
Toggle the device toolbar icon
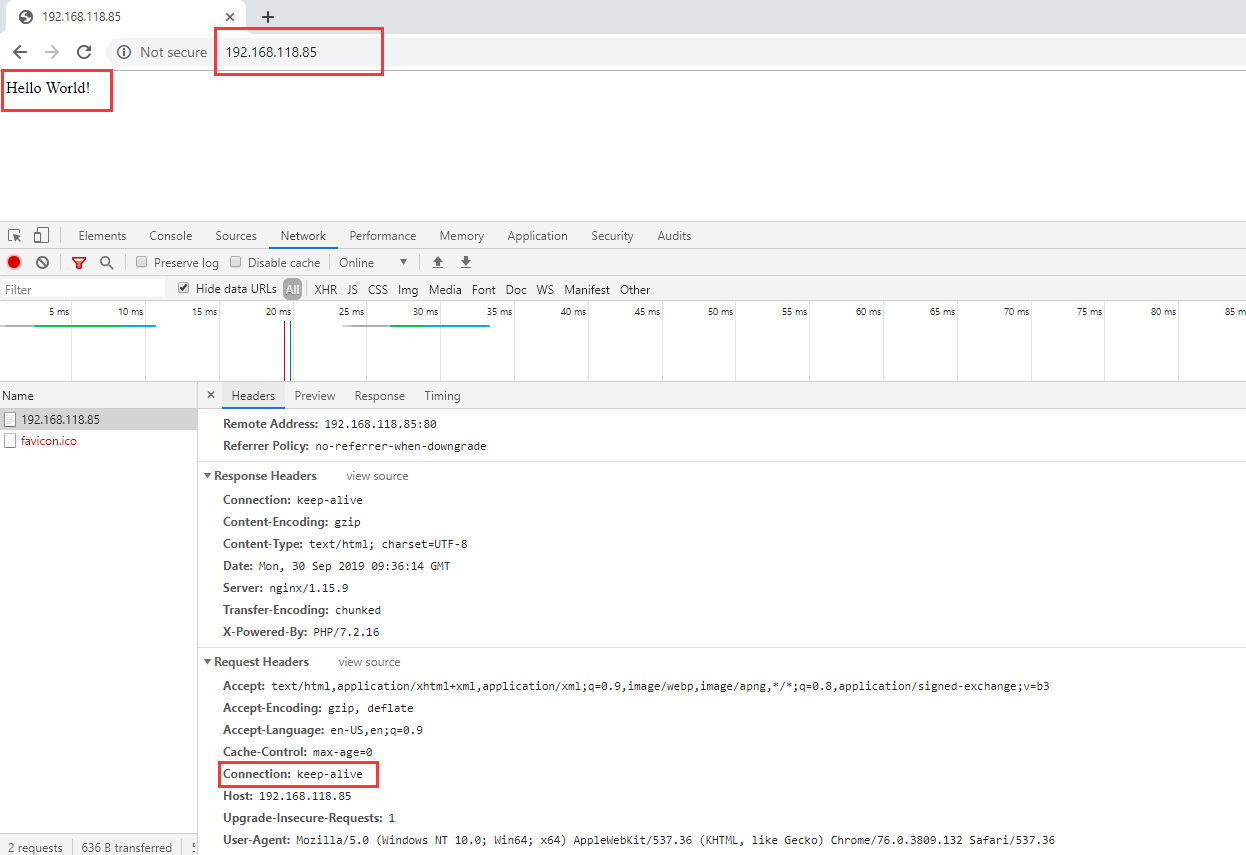41,236
